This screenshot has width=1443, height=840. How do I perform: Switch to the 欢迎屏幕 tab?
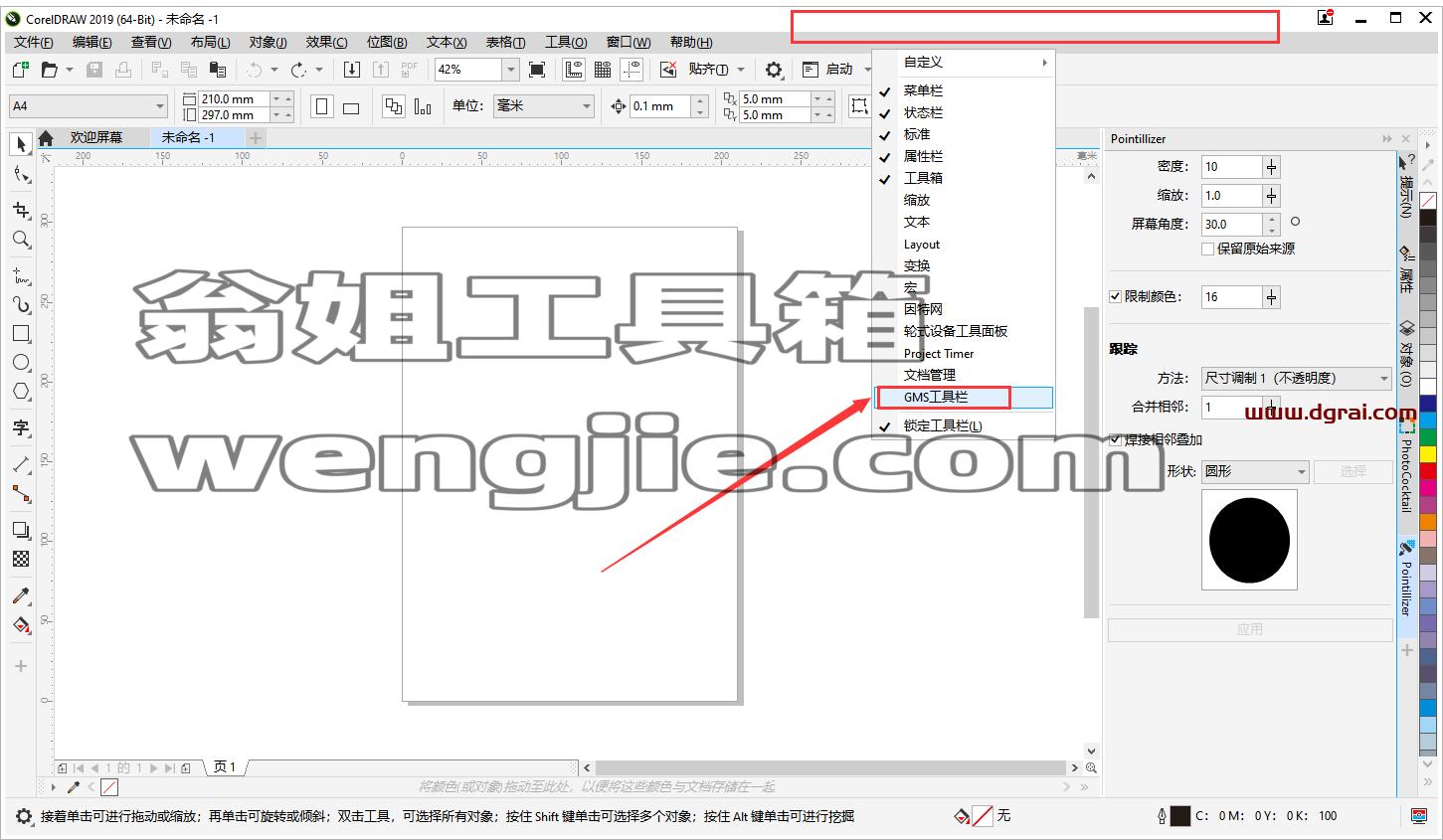point(95,137)
